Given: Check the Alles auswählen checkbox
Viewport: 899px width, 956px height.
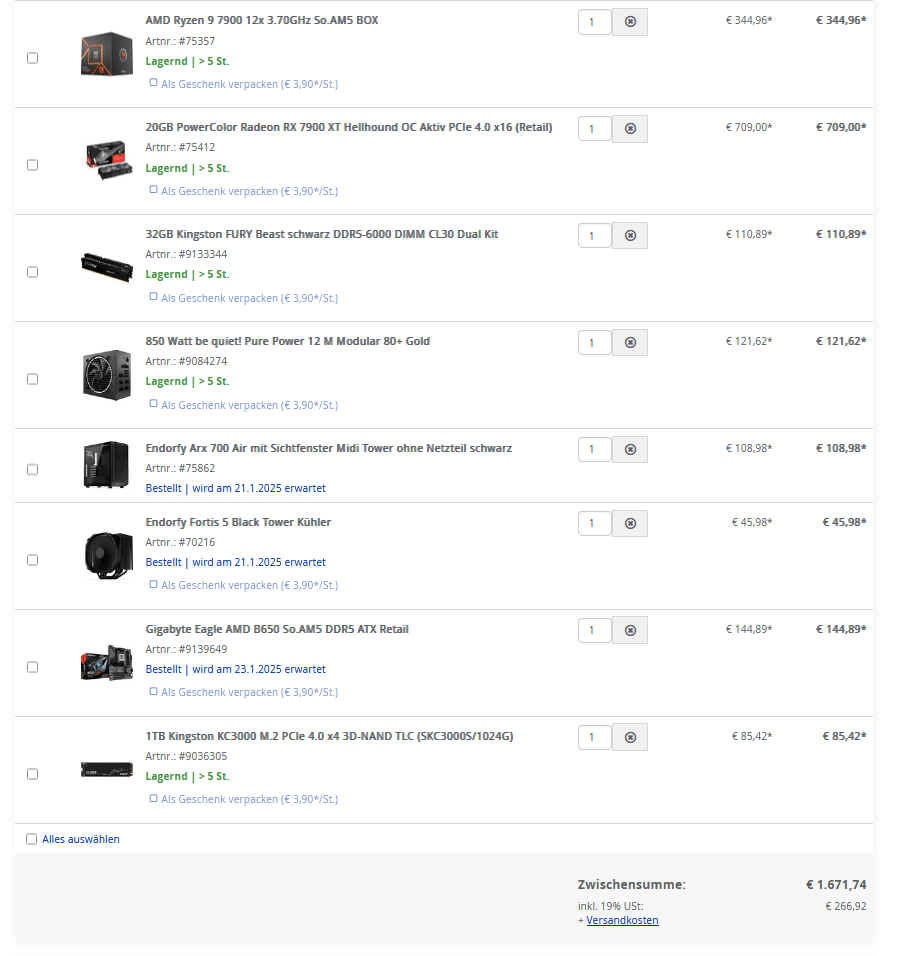Looking at the screenshot, I should pyautogui.click(x=32, y=839).
